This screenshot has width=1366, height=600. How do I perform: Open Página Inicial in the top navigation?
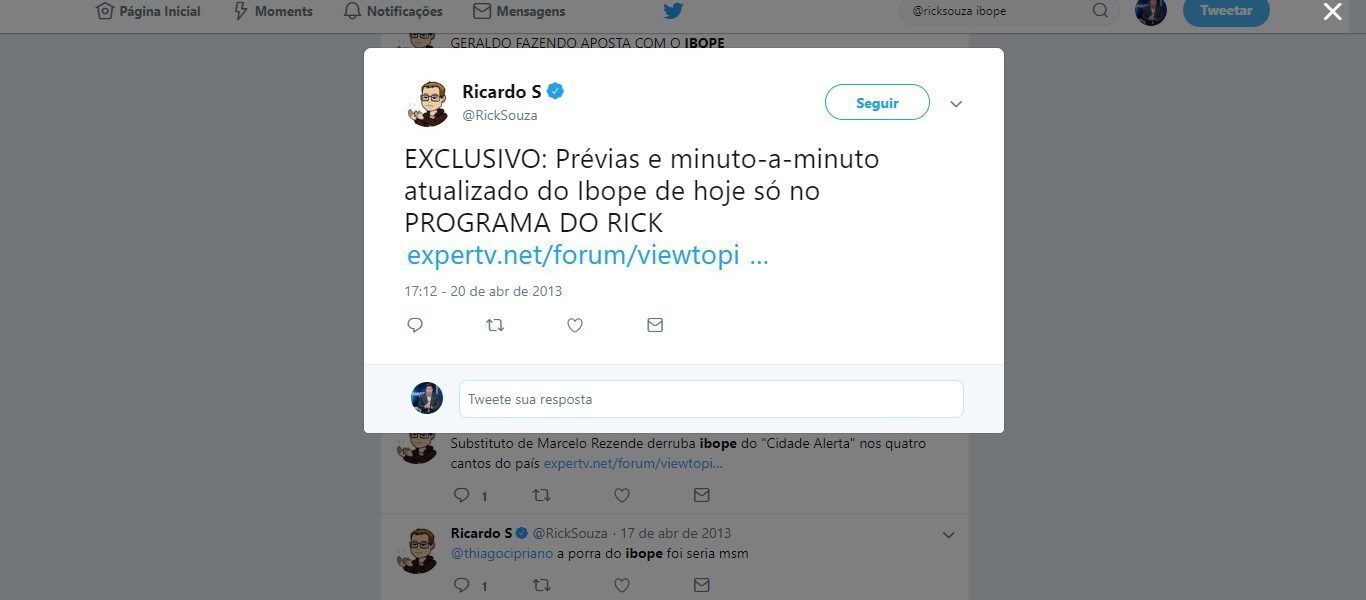[148, 12]
